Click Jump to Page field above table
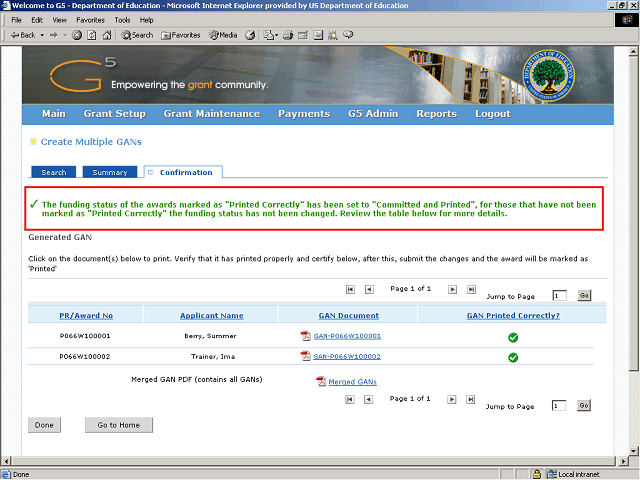 coord(559,295)
